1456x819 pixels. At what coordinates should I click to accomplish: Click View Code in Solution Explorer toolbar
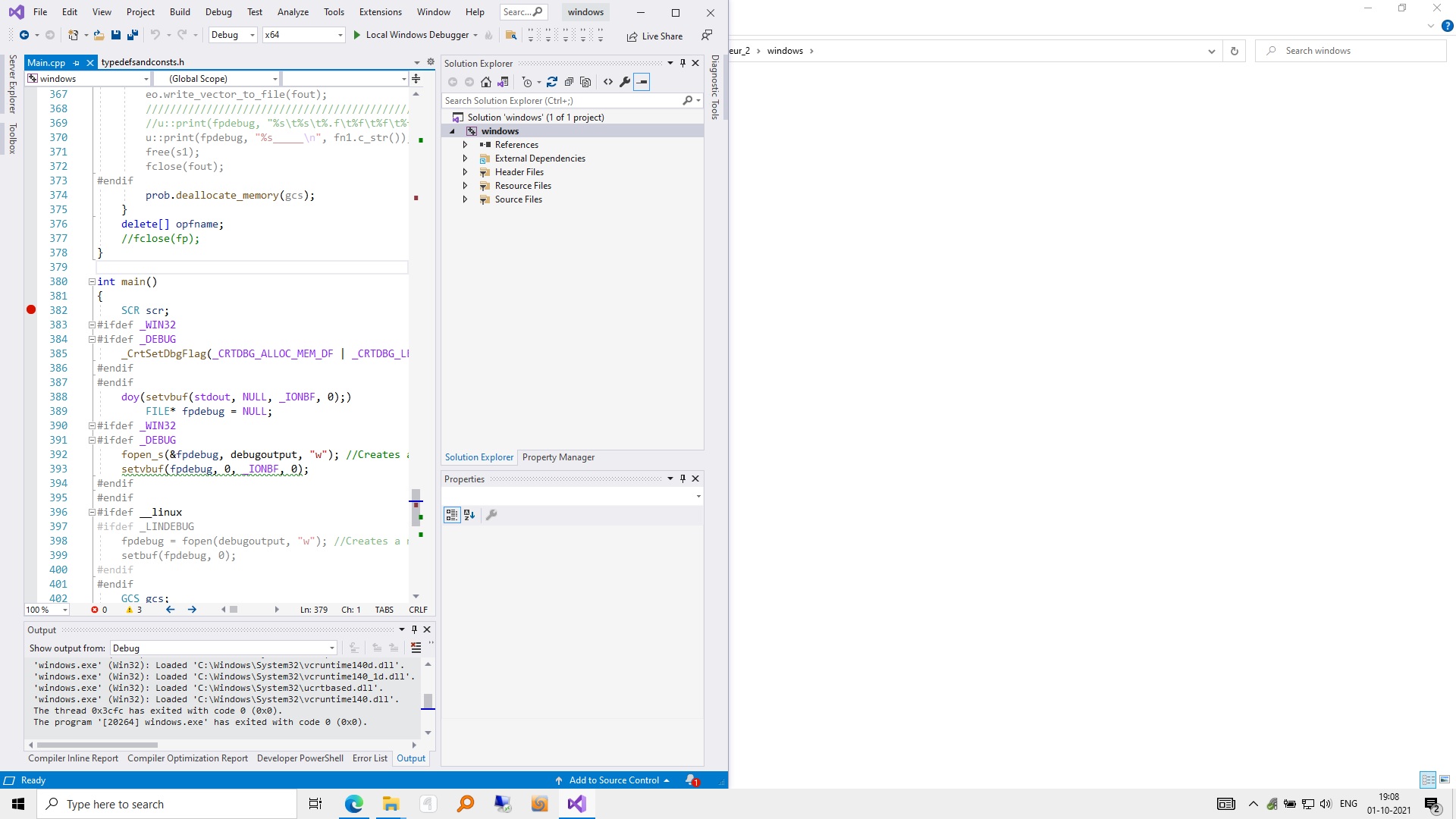pos(608,82)
